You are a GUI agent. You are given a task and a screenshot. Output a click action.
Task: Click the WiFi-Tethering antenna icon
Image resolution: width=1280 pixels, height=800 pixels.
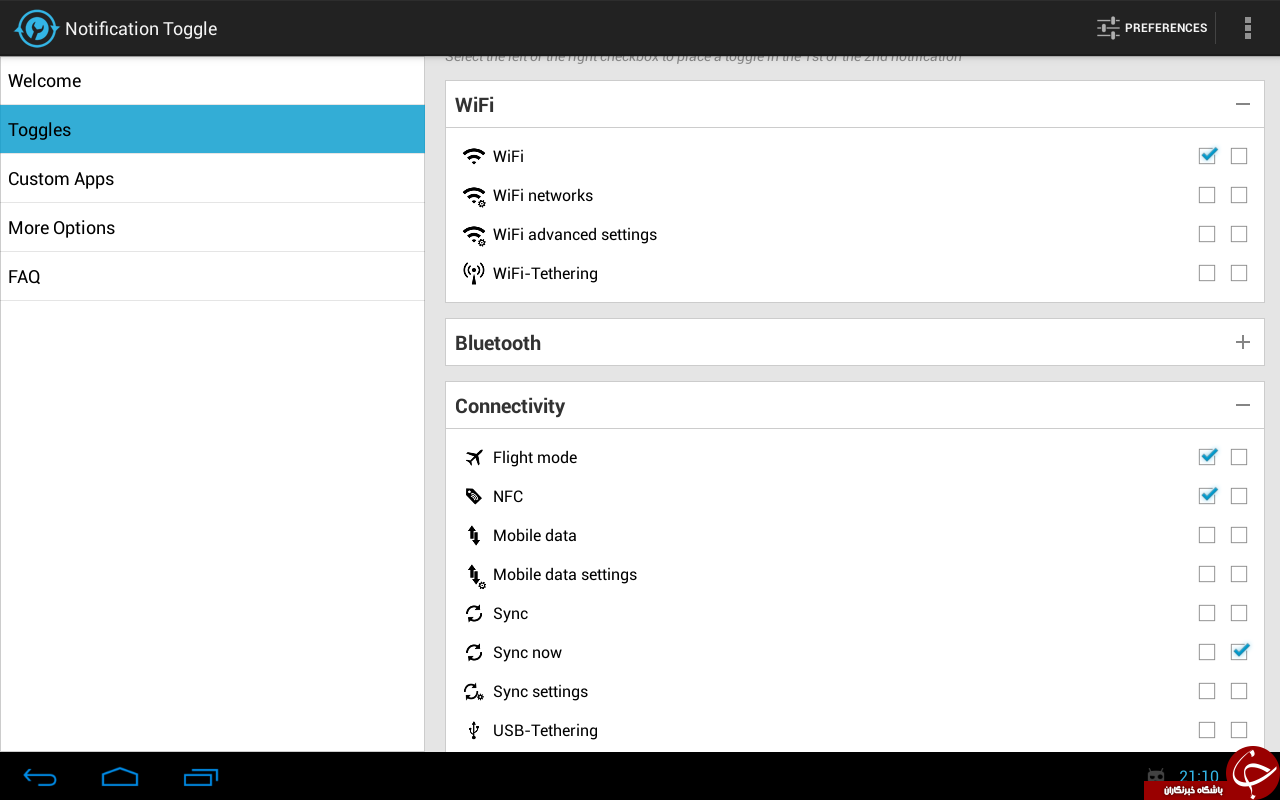click(474, 274)
